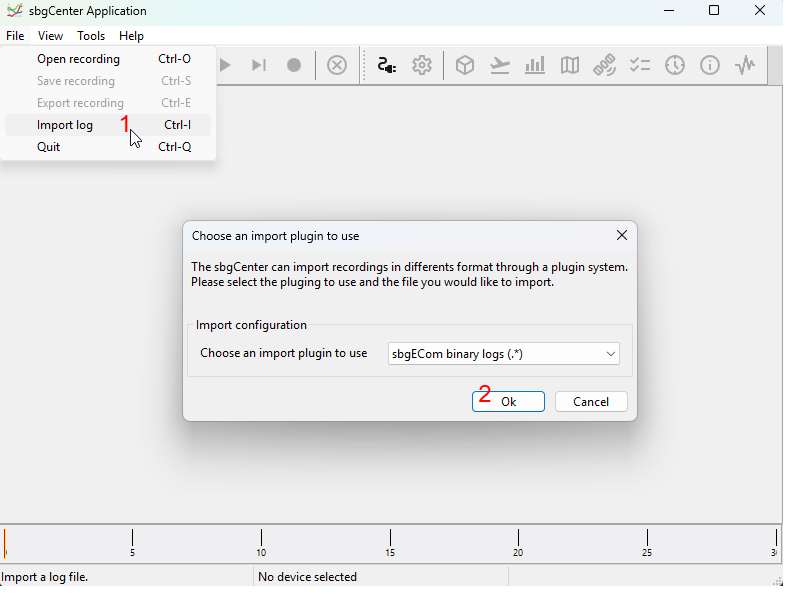803x606 pixels.
Task: Choose Open recording menu entry
Action: coord(78,59)
